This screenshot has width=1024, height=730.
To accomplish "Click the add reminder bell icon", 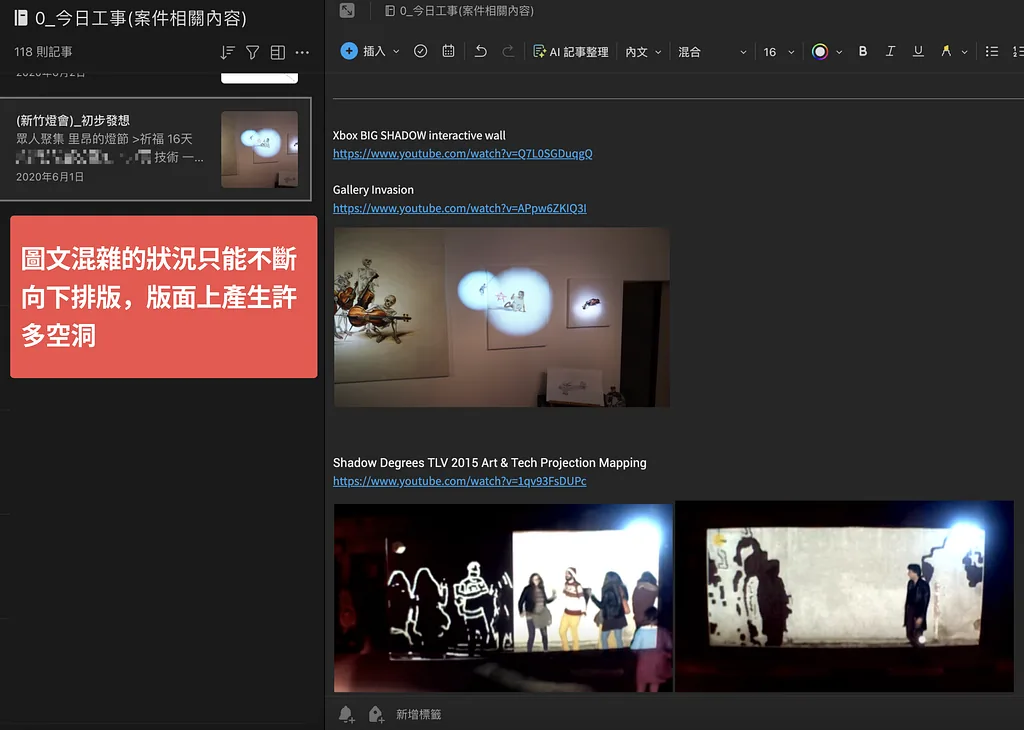I will [x=347, y=714].
